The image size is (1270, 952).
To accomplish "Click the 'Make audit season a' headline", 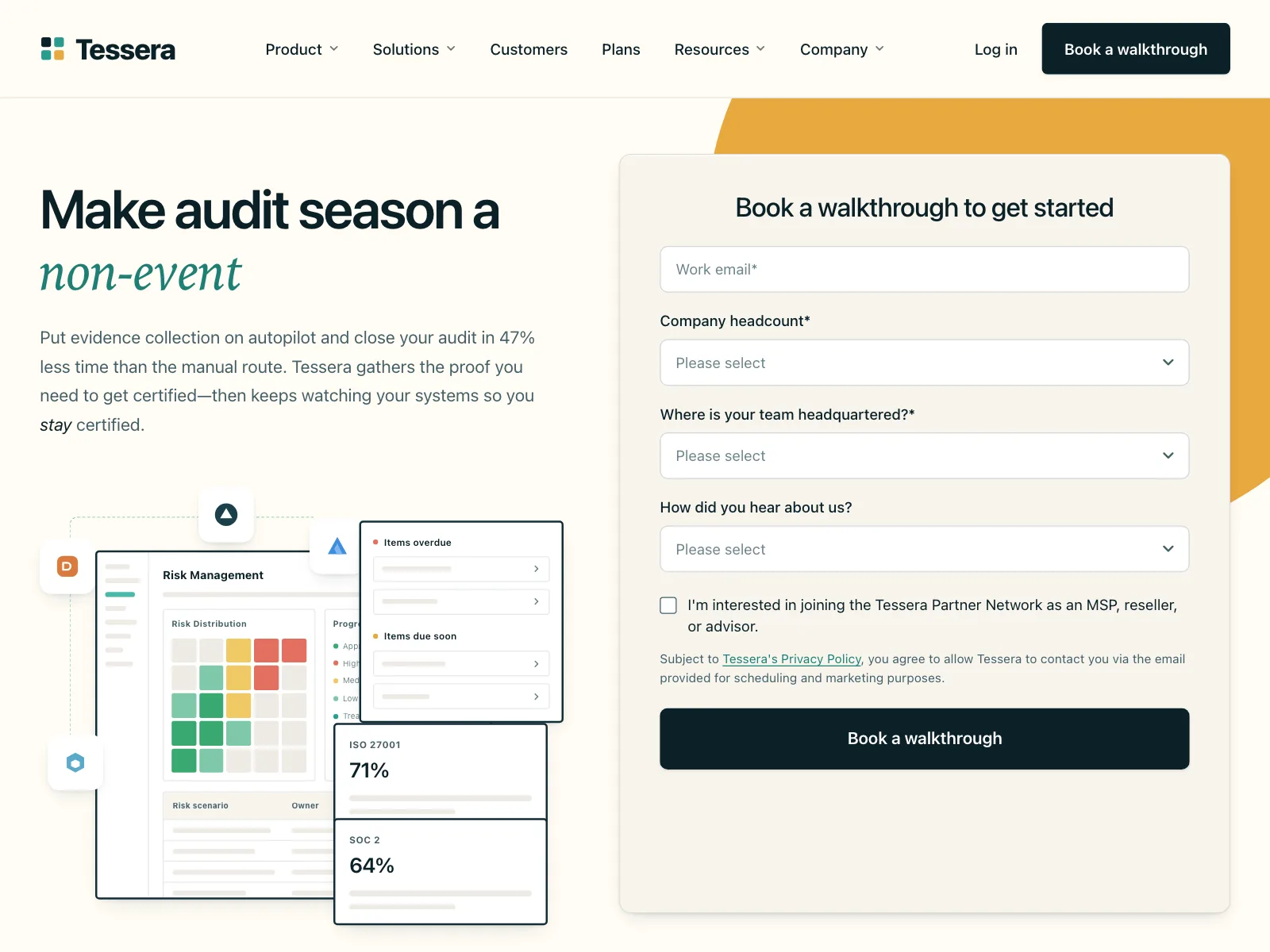I will point(270,211).
